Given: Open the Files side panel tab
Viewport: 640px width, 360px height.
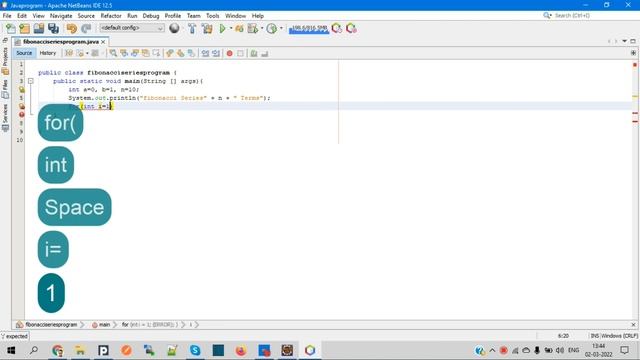Looking at the screenshot, I should point(5,89).
